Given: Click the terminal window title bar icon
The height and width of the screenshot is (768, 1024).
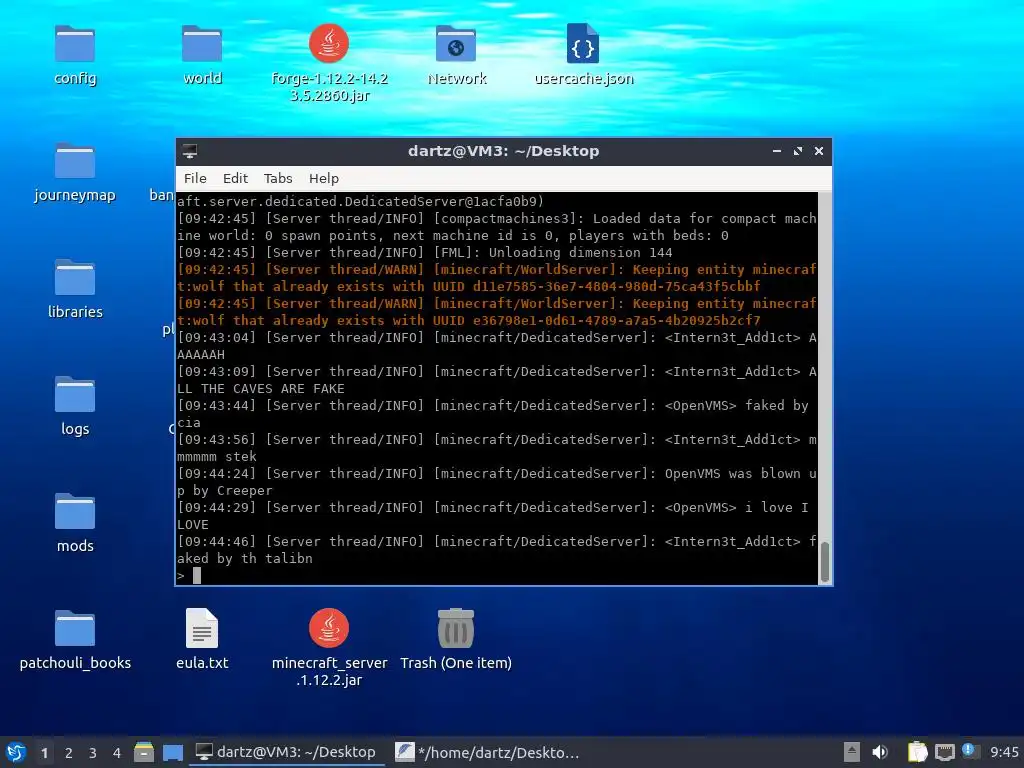Looking at the screenshot, I should [x=190, y=151].
